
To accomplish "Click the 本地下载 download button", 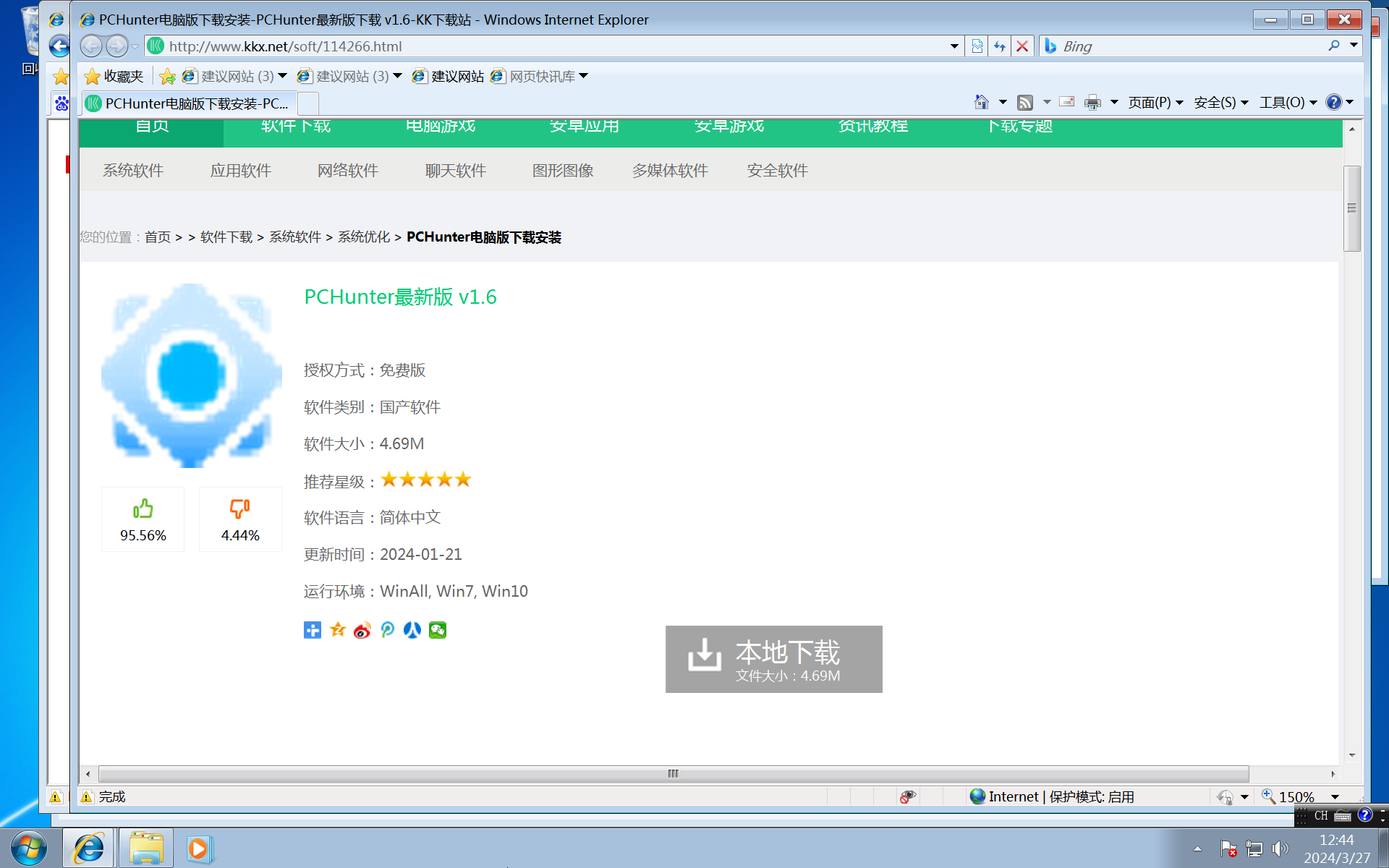I will [773, 659].
